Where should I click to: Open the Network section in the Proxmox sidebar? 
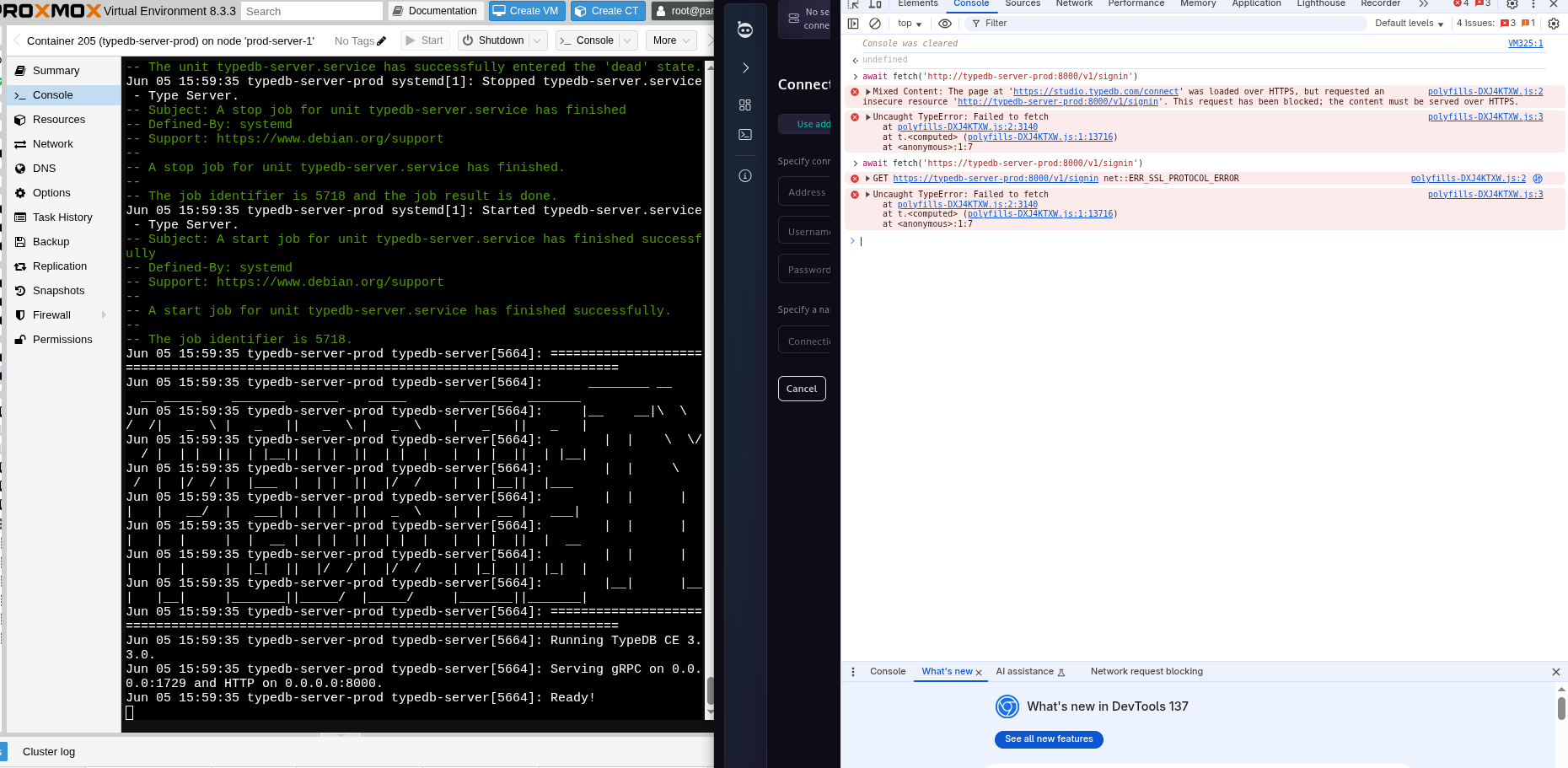[52, 144]
